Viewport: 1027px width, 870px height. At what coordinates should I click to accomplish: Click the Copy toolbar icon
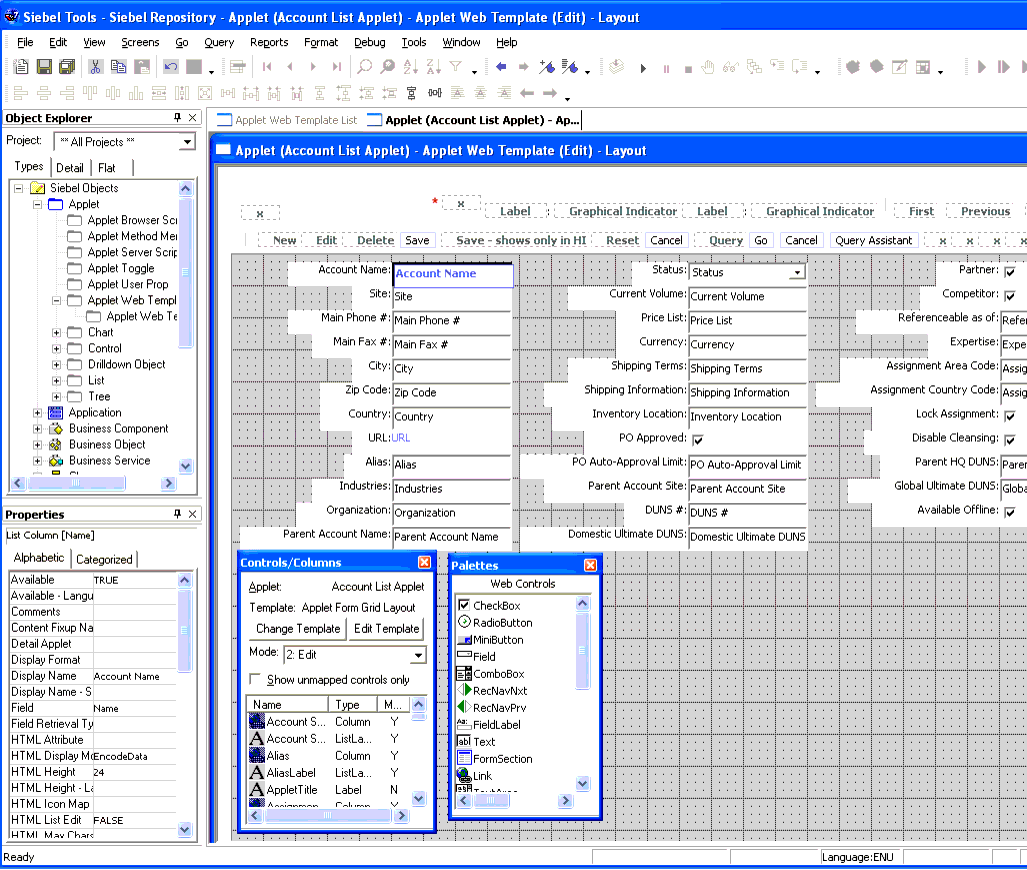(119, 67)
